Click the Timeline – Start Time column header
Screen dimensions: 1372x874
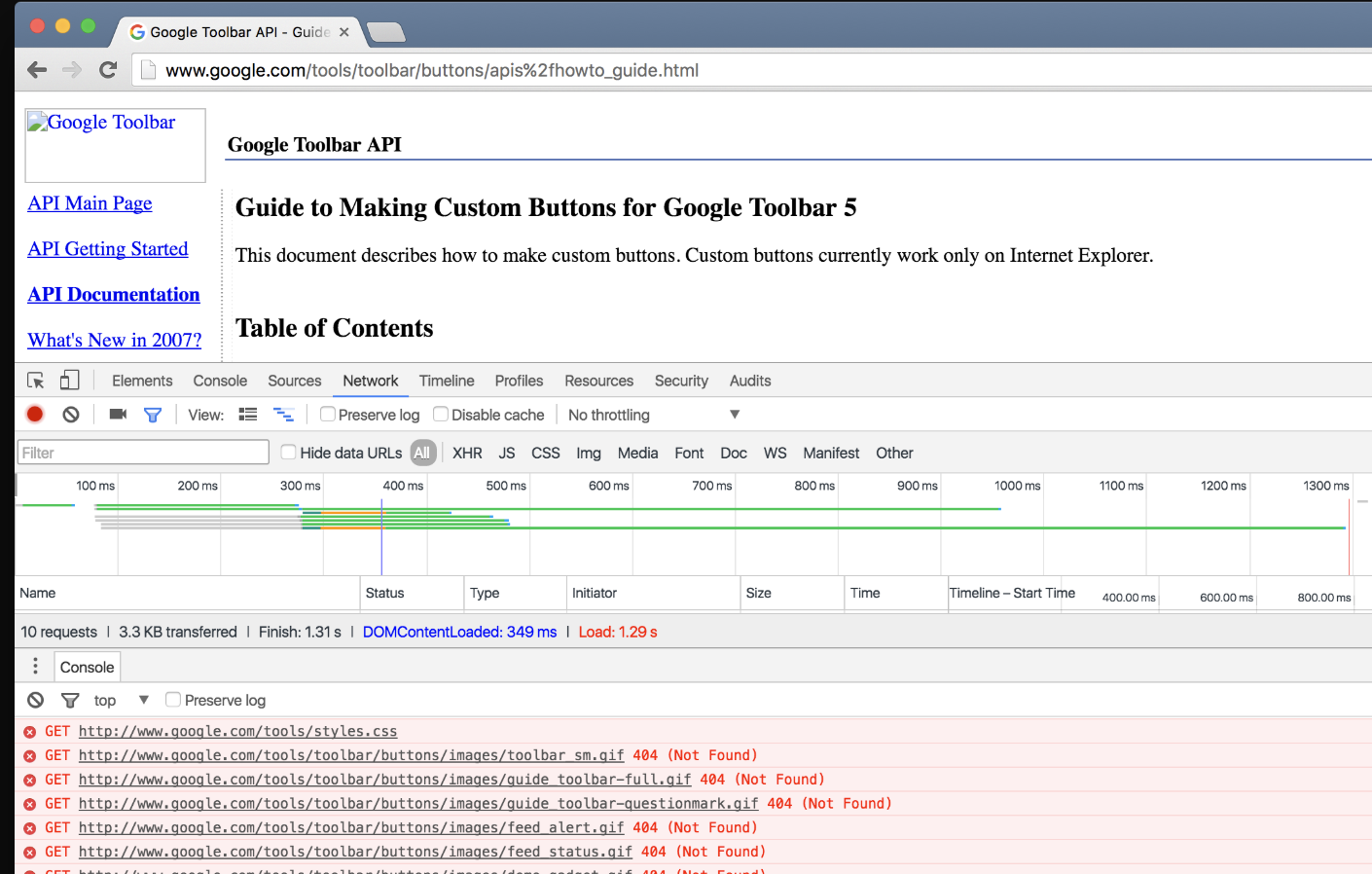(1012, 593)
